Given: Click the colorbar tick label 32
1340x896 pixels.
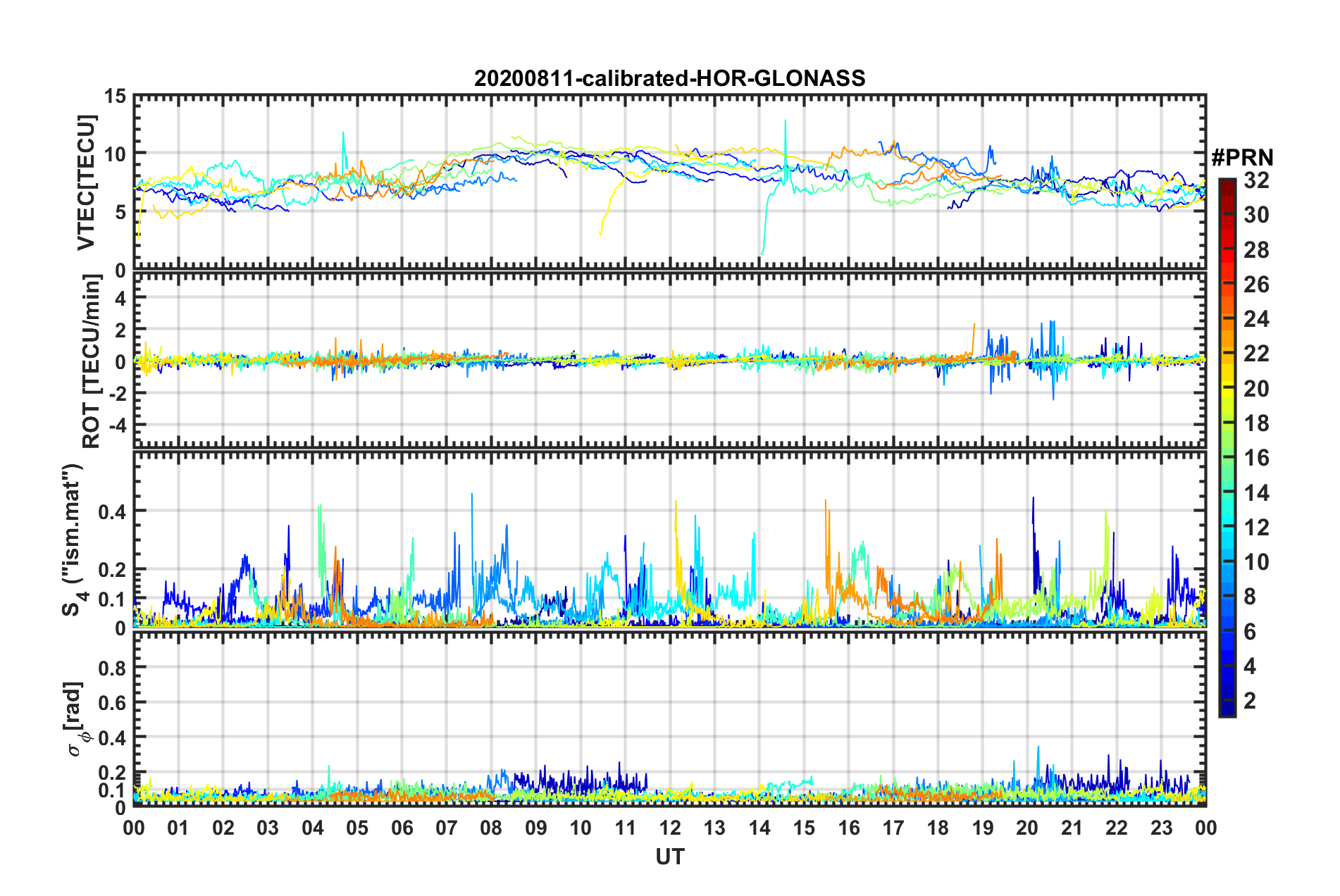Looking at the screenshot, I should tap(1256, 180).
